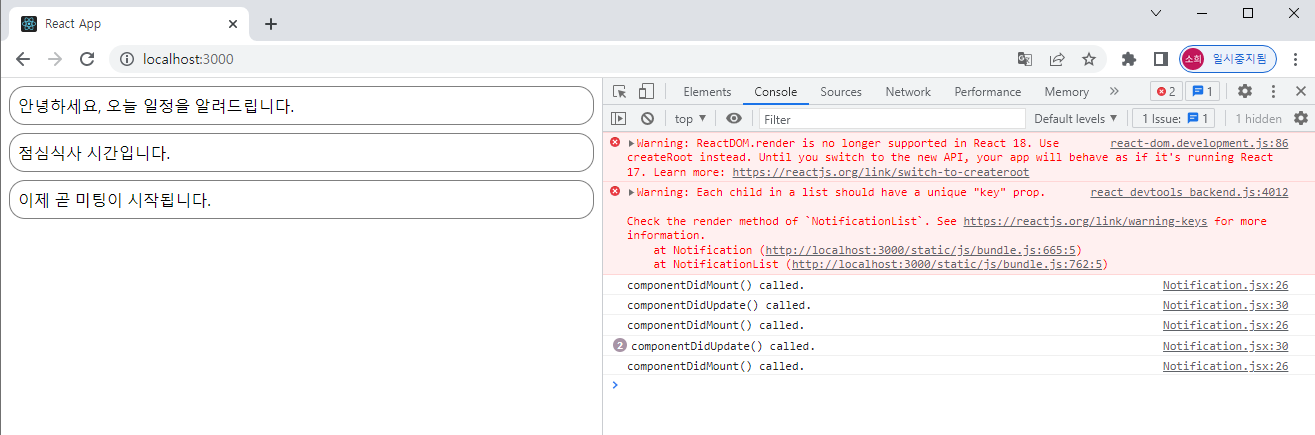Open Notification.jsx:26 link of first log
The width and height of the screenshot is (1315, 435).
click(x=1225, y=285)
